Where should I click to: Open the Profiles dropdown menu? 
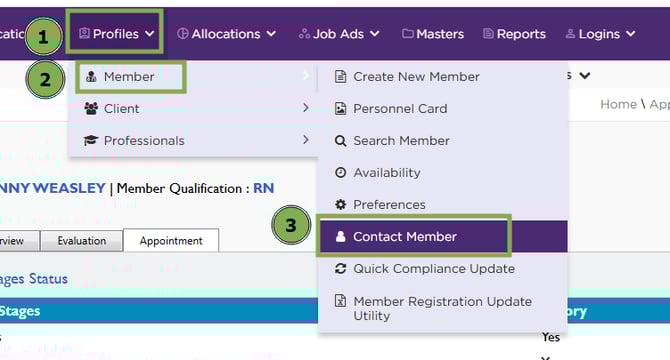[116, 34]
